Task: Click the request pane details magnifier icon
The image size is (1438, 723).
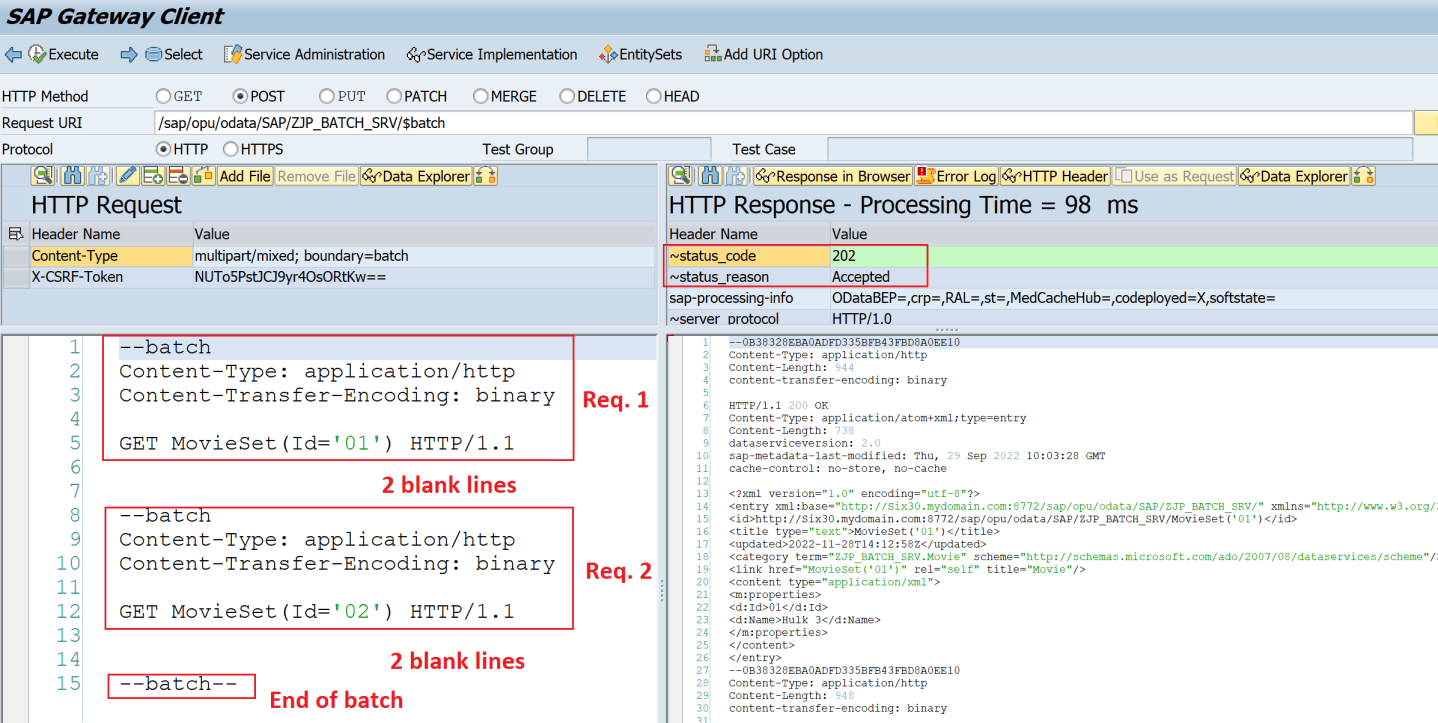Action: coord(43,176)
